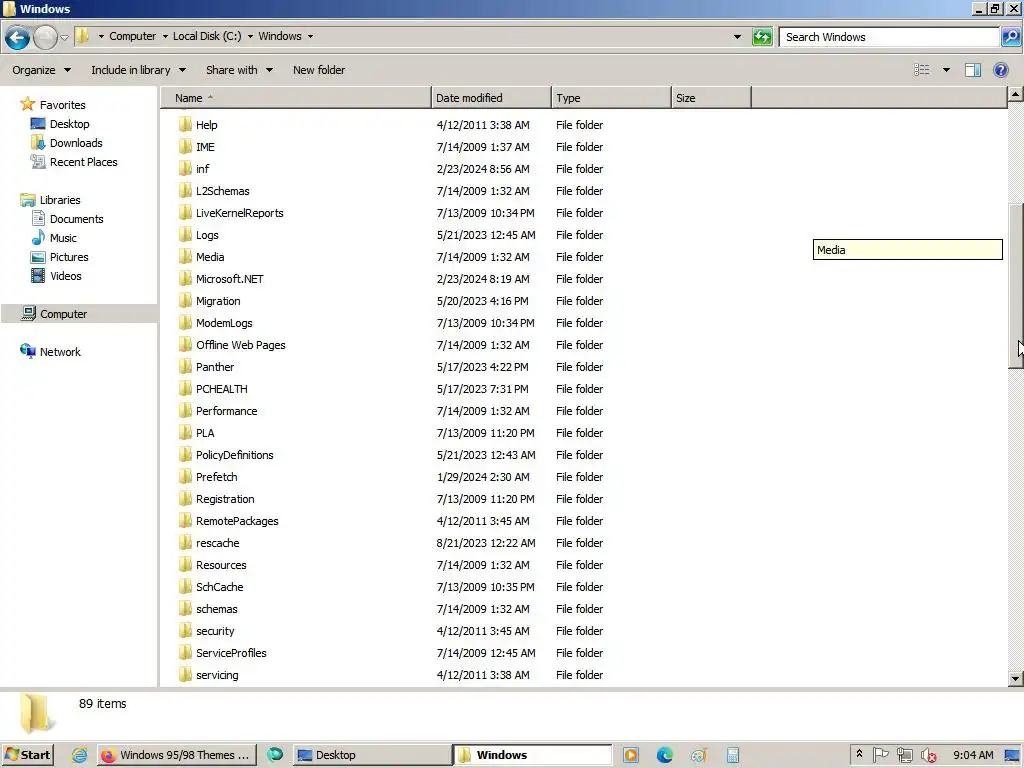Open the Music library

[x=63, y=238]
